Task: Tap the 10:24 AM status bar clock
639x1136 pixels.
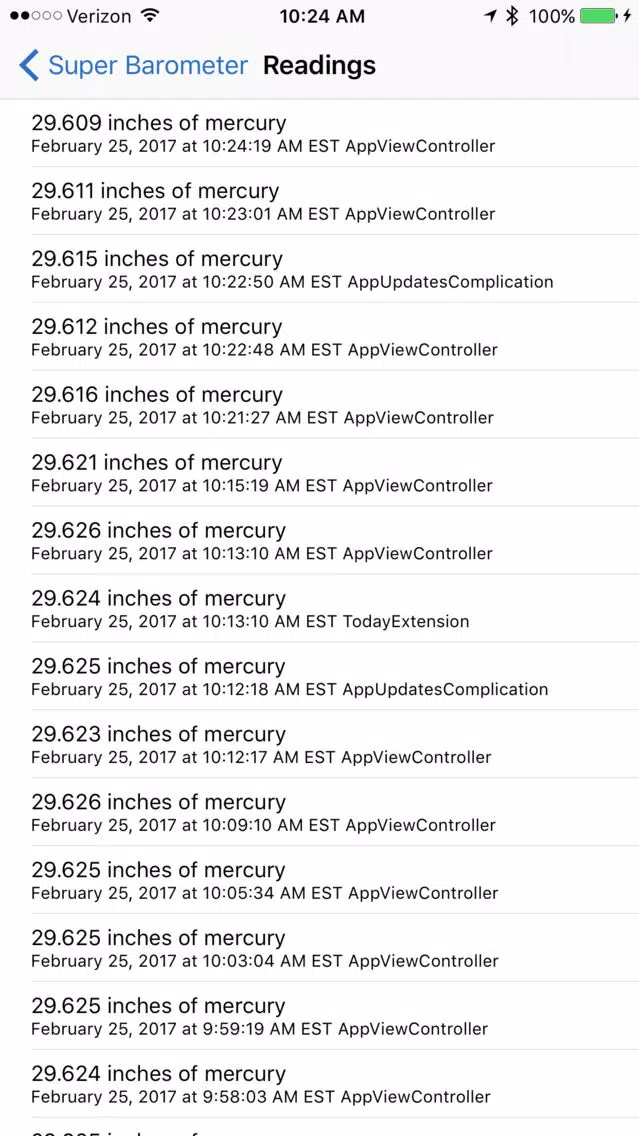Action: pyautogui.click(x=322, y=16)
